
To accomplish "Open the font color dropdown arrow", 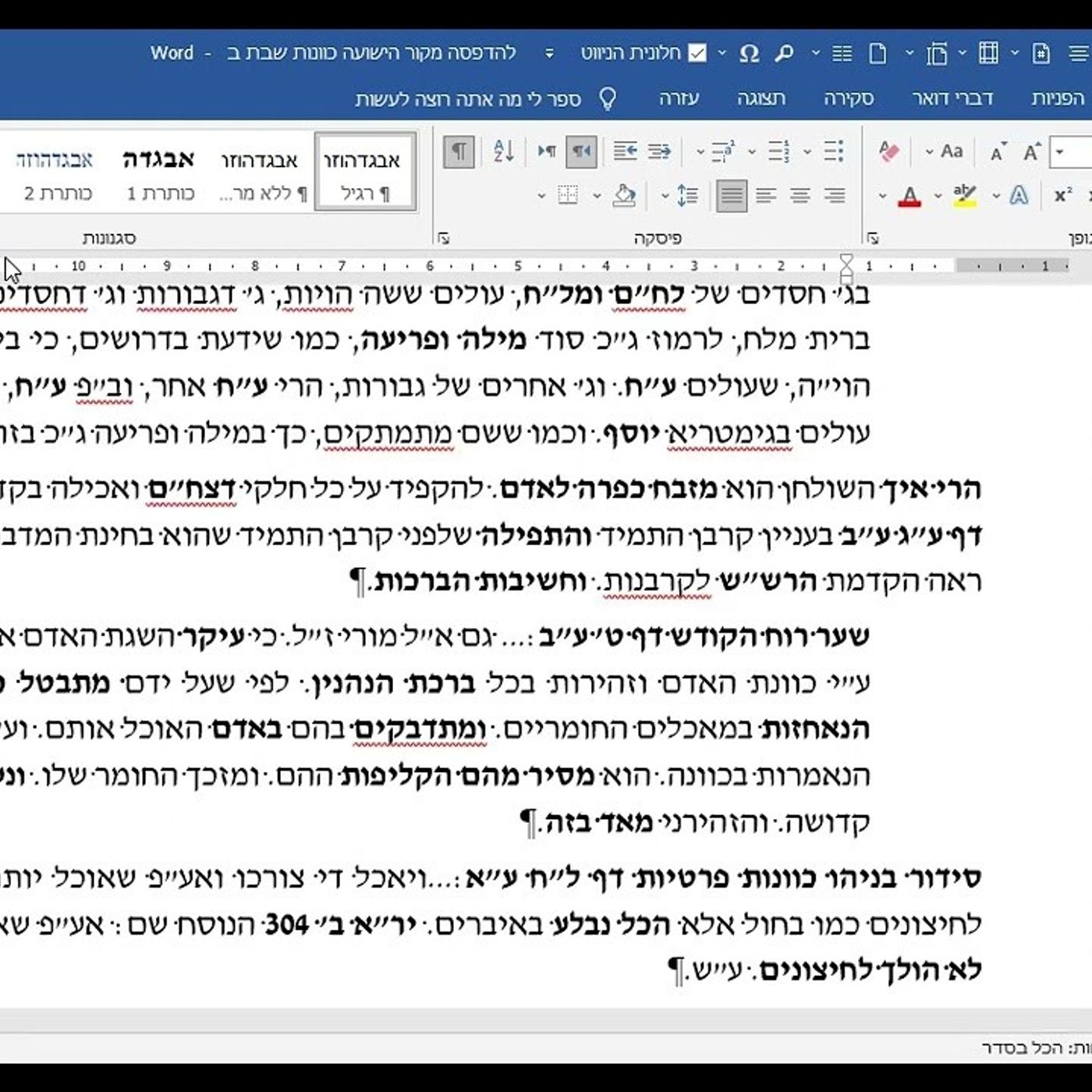I will 882,196.
